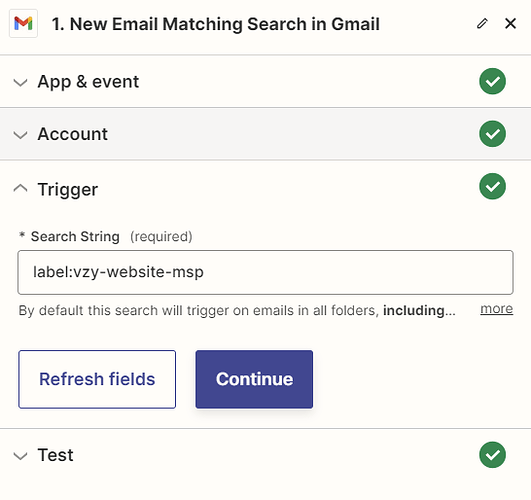Click green checkmark beside Test
The image size is (531, 500).
[492, 455]
